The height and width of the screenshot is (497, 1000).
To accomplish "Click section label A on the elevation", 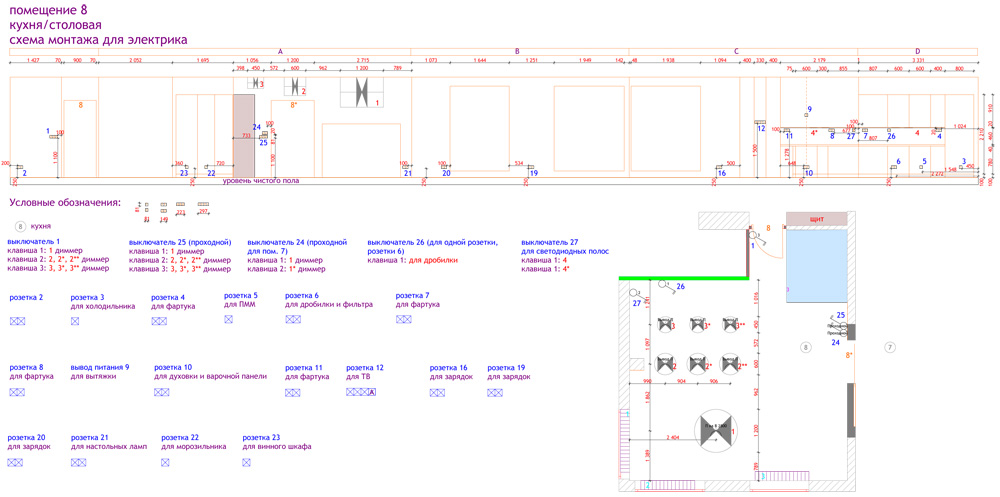I will coord(280,51).
